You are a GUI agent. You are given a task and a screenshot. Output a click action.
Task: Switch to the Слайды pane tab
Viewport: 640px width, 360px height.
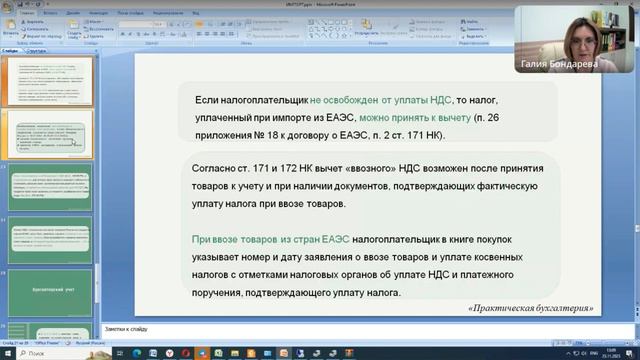click(10, 51)
